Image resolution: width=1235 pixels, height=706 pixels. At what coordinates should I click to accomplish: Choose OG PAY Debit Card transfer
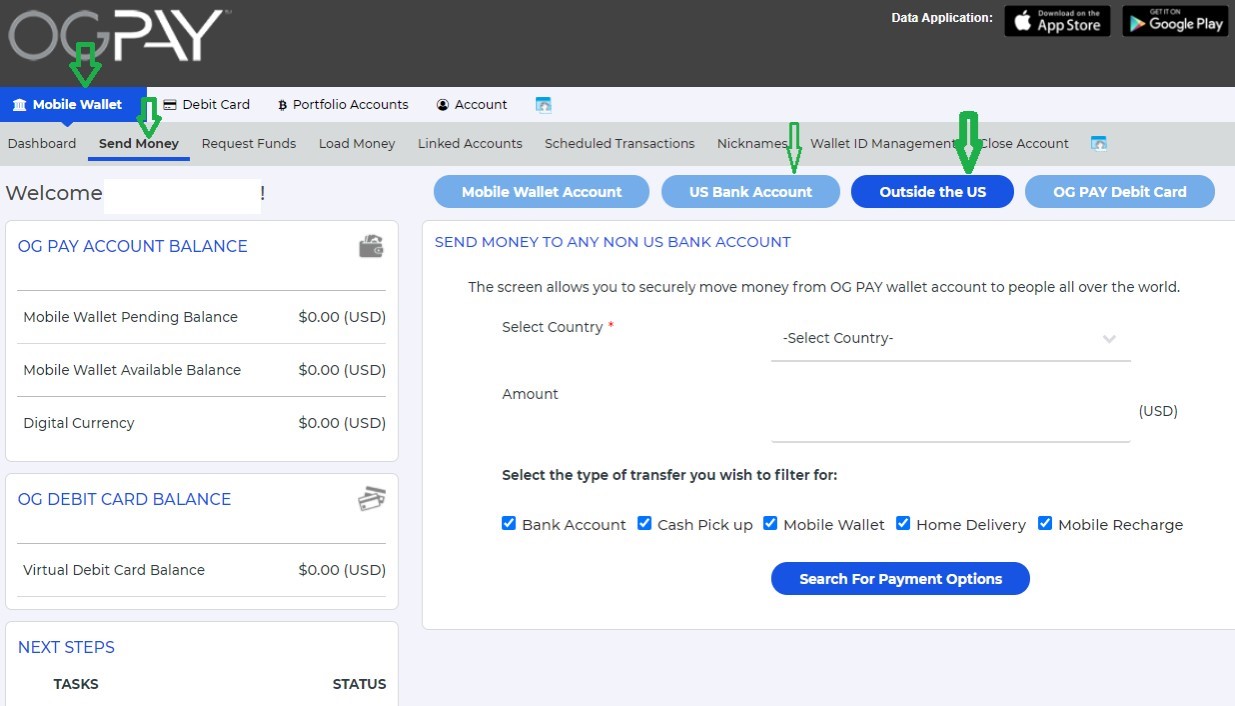pos(1120,192)
